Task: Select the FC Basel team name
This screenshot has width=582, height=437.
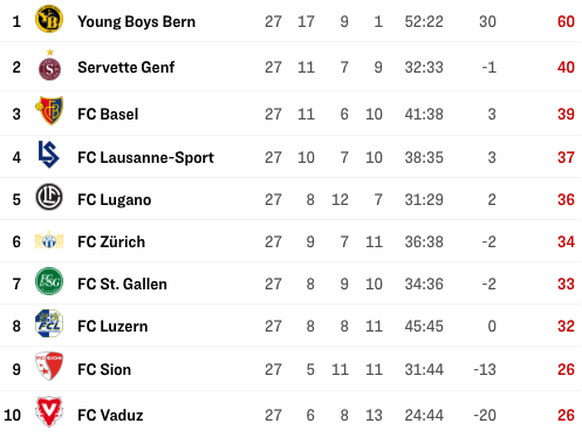Action: click(108, 114)
